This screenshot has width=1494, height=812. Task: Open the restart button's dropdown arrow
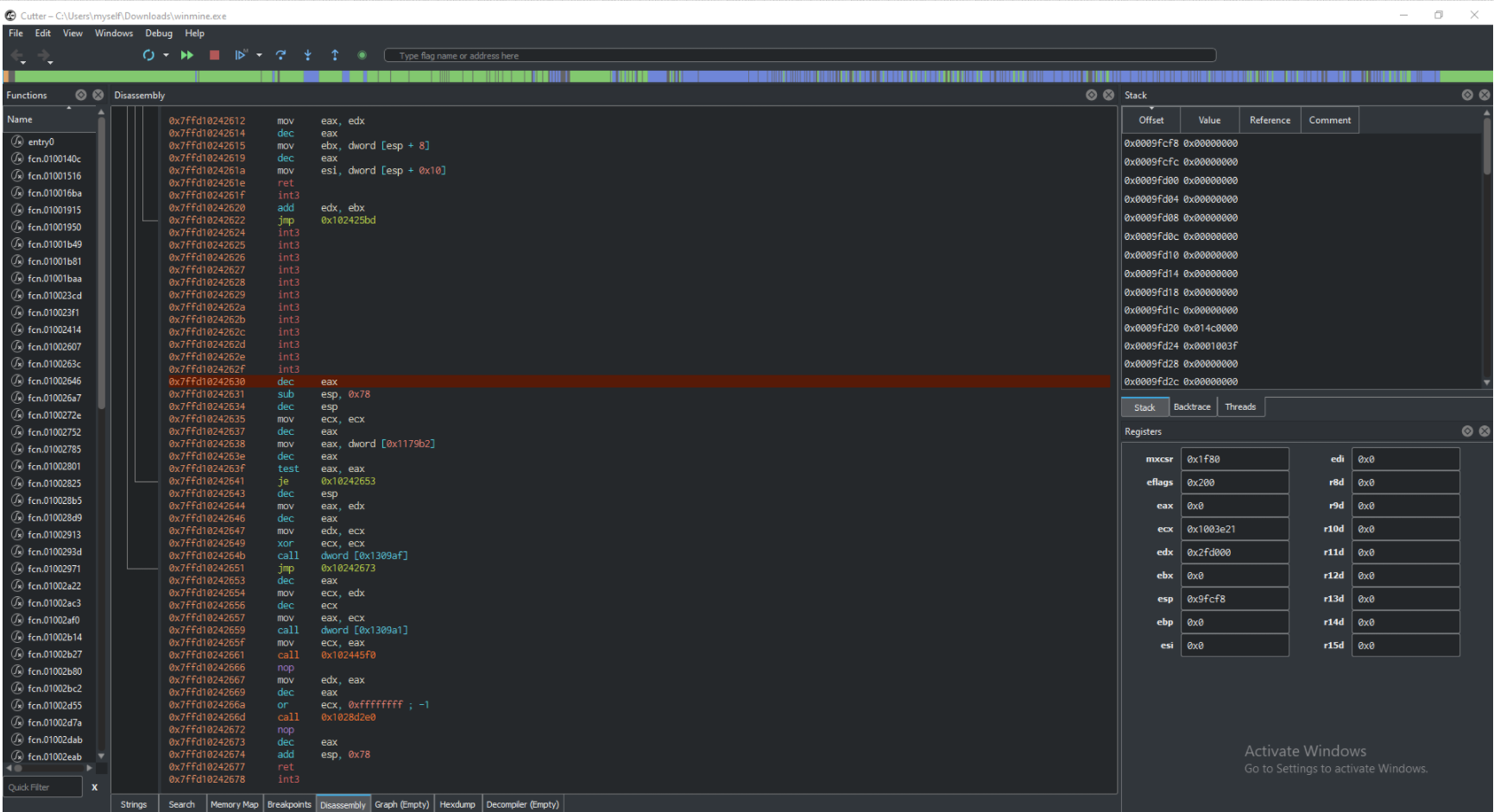(167, 54)
